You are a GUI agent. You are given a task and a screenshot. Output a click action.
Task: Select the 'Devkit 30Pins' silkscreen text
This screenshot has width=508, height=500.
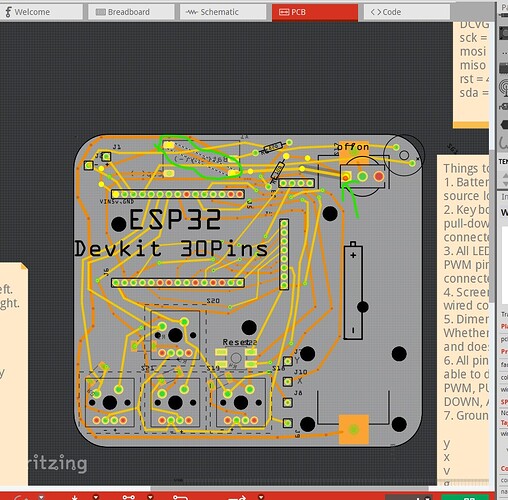[x=171, y=249]
